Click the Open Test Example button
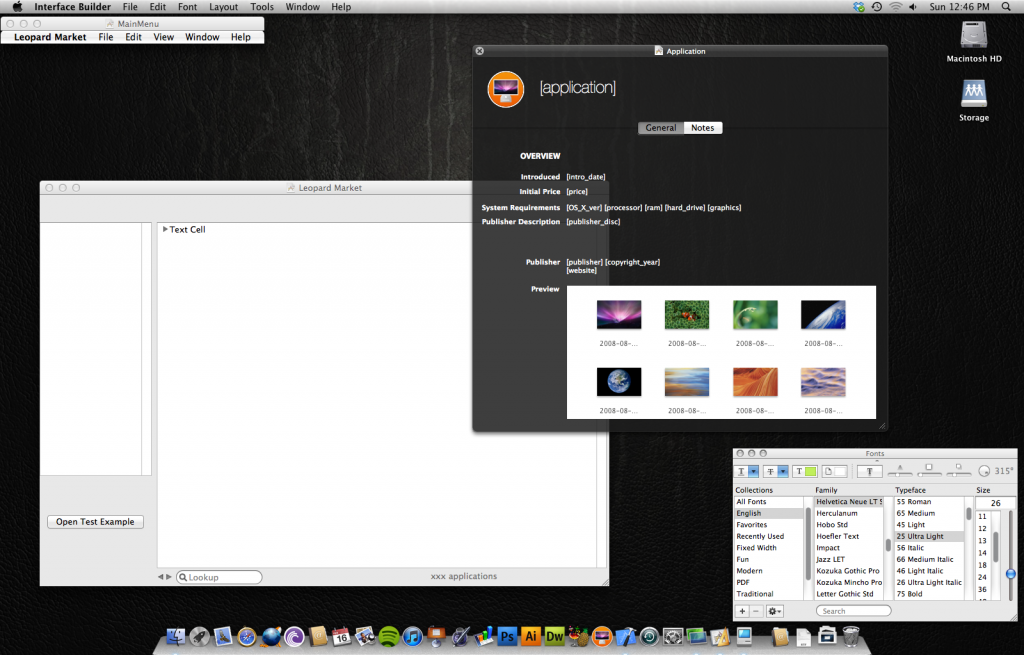Screen dimensions: 1024x655 (95, 522)
